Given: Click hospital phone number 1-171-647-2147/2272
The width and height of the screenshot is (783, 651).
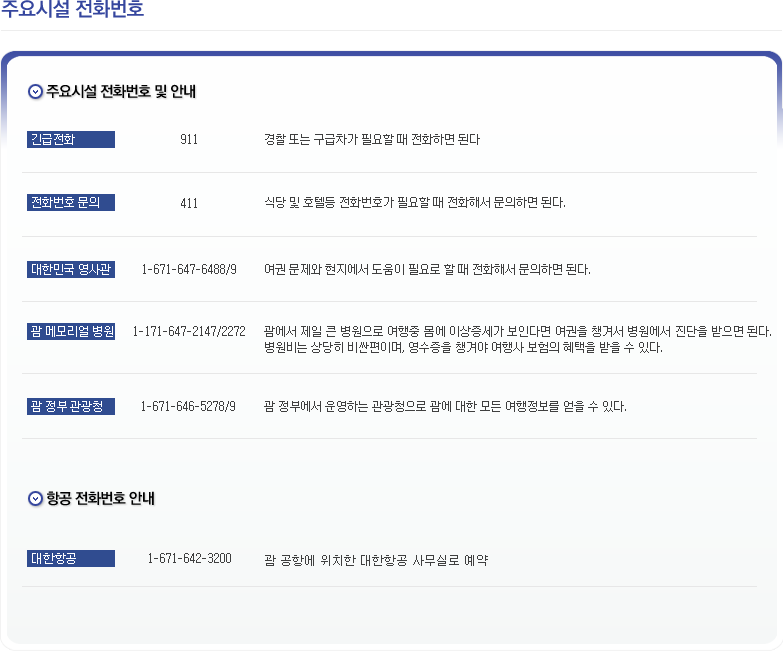Looking at the screenshot, I should point(189,332).
